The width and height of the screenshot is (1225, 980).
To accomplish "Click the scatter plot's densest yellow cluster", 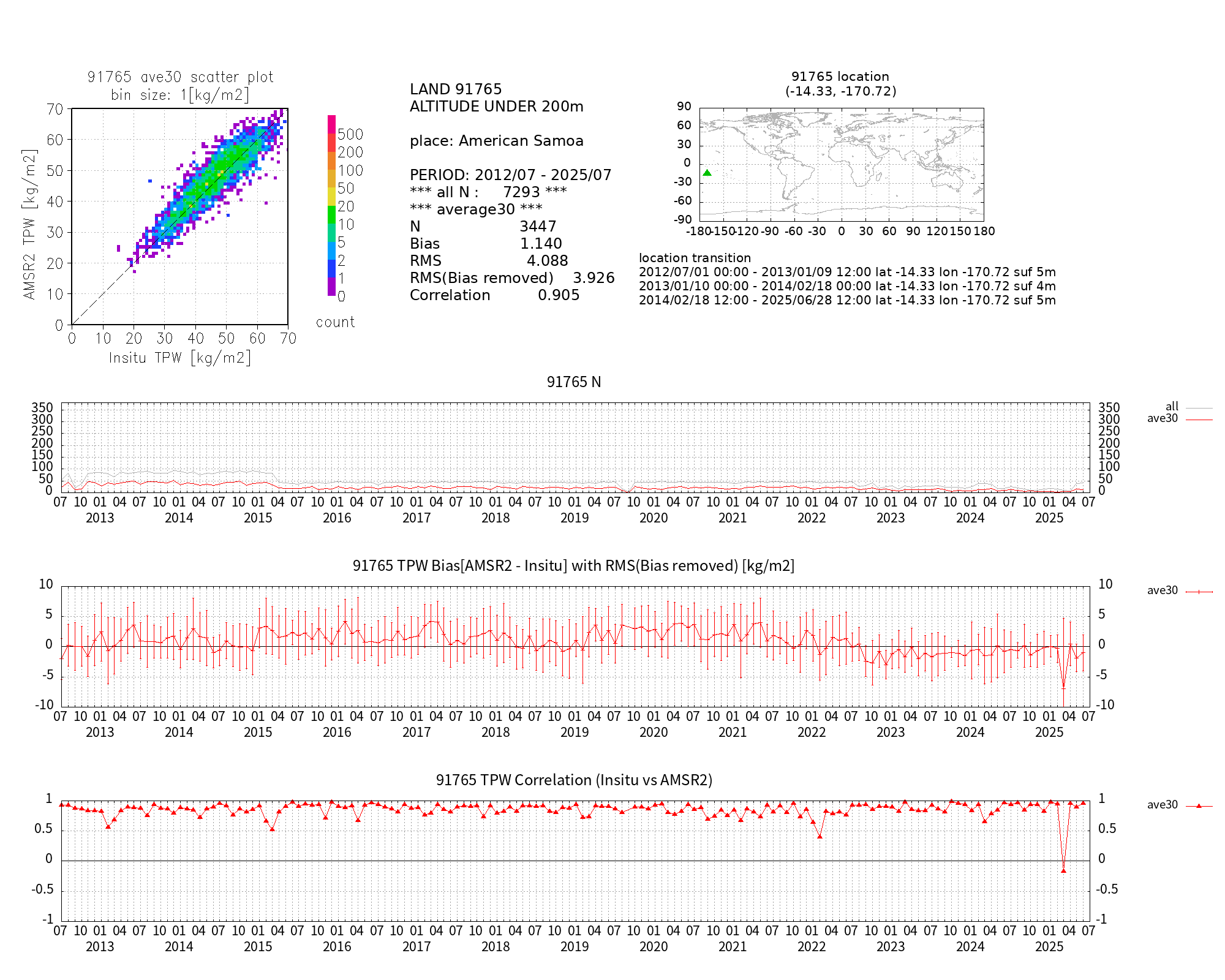I will [221, 173].
